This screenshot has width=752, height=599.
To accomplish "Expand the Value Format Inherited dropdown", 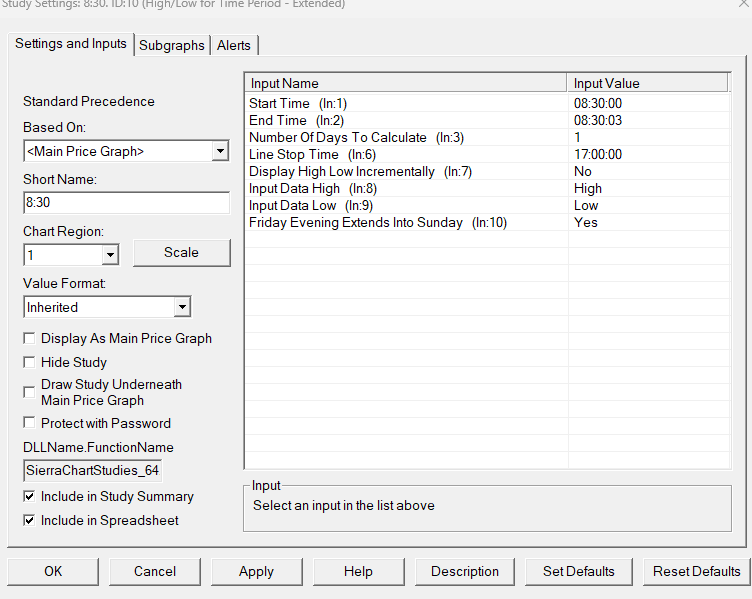I will click(x=182, y=307).
